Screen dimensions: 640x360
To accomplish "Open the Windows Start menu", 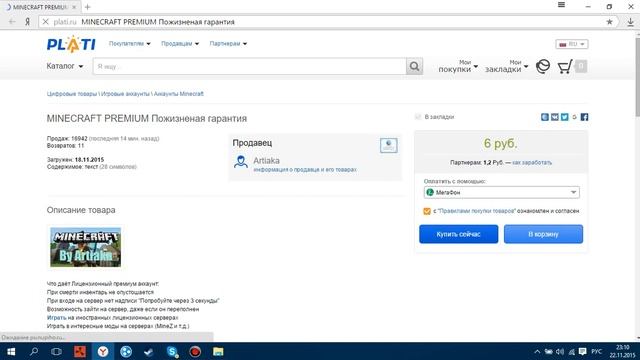I will click(11, 351).
